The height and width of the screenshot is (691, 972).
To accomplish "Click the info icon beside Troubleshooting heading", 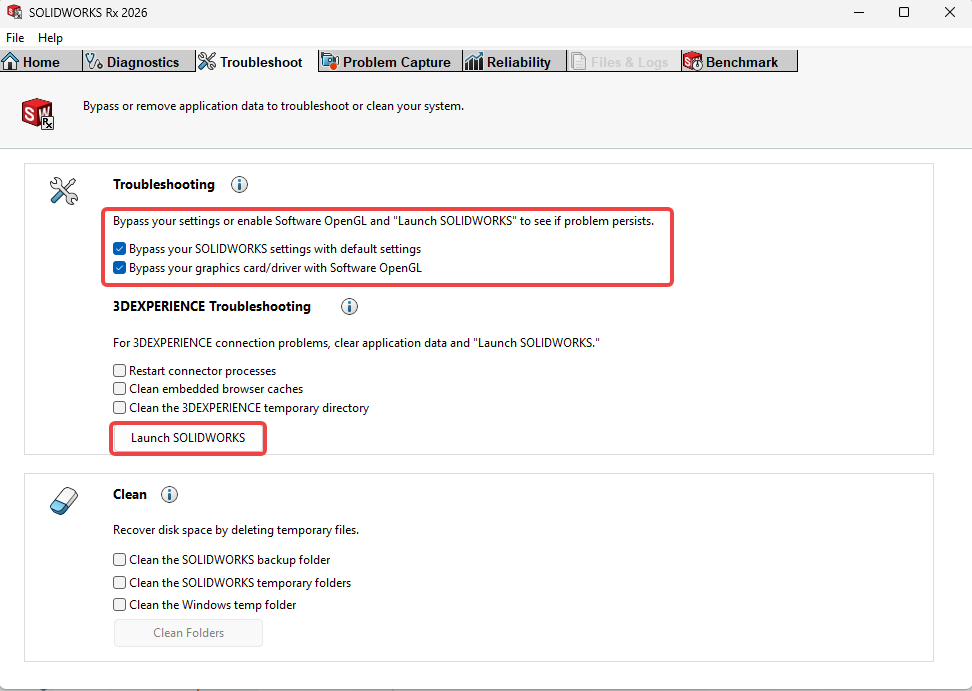I will (x=239, y=185).
